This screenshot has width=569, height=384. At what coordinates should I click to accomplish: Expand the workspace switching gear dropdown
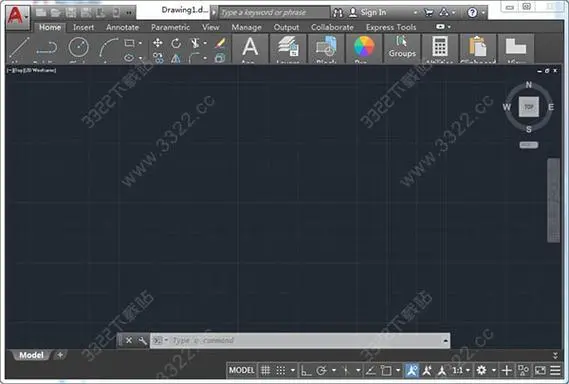coord(494,370)
